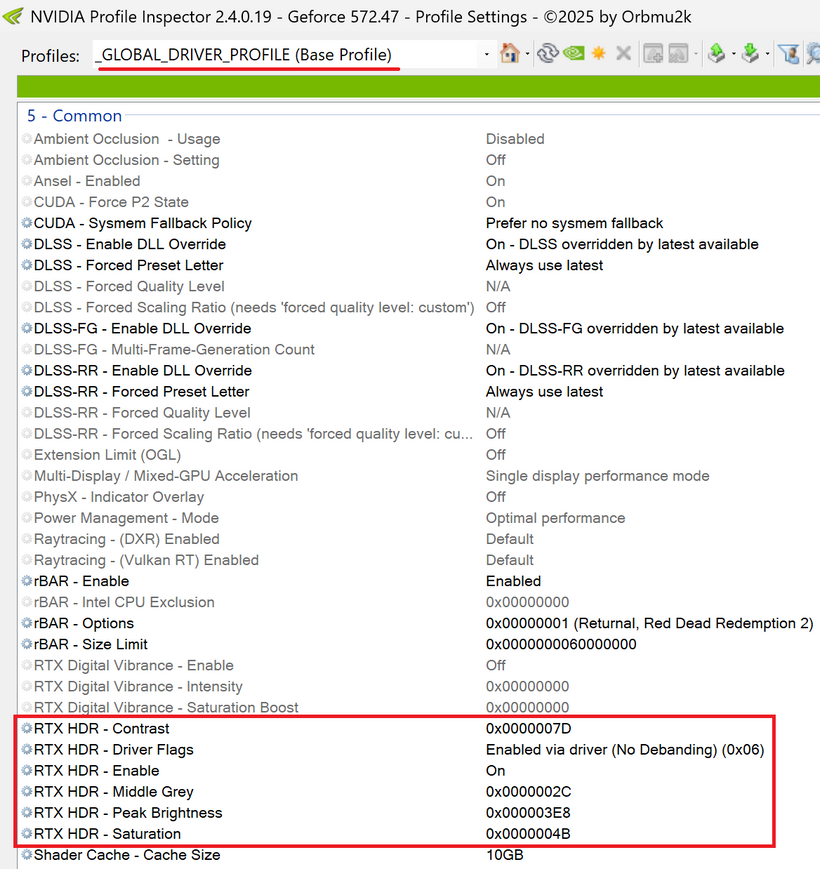Image resolution: width=820 pixels, height=869 pixels.
Task: Click the import profiles icon with down arrow
Action: 750,53
